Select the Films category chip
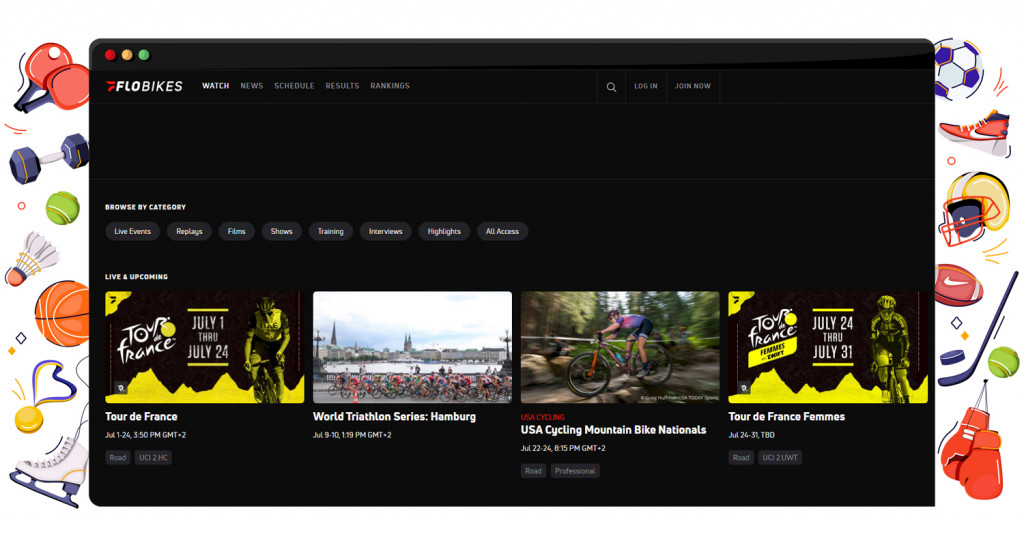 click(x=236, y=231)
